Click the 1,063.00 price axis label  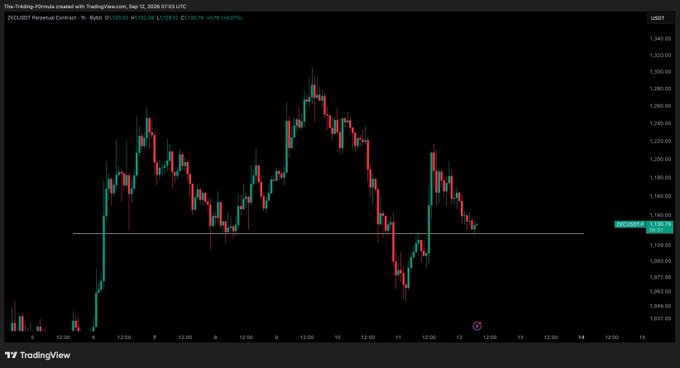coord(660,291)
